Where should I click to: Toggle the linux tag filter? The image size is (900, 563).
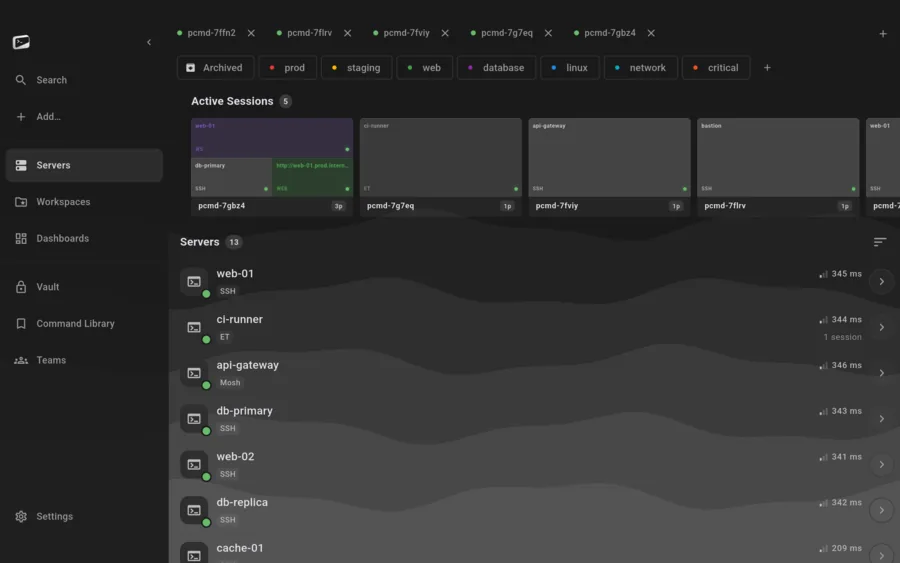pyautogui.click(x=570, y=68)
